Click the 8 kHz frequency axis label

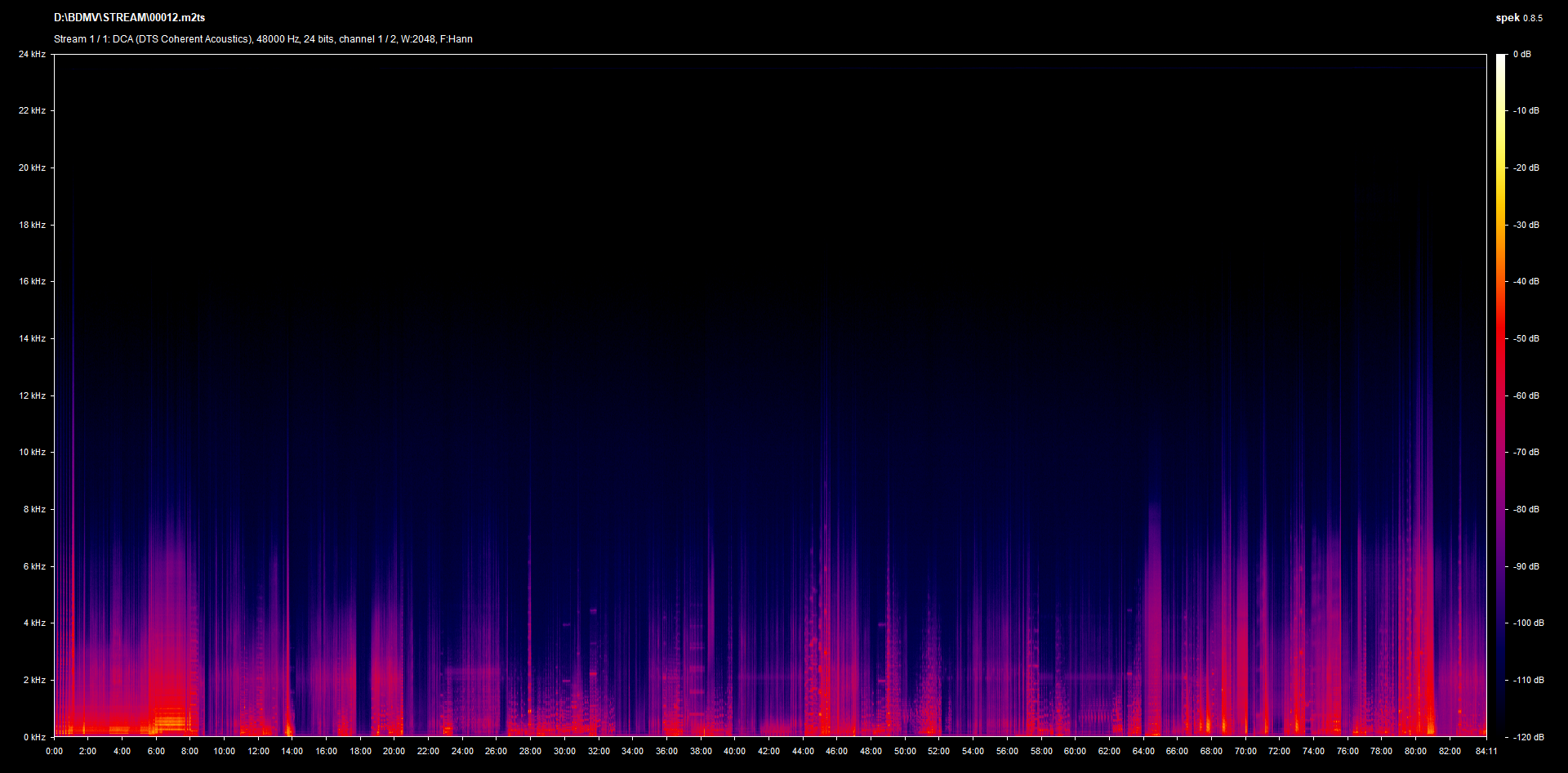pos(34,509)
